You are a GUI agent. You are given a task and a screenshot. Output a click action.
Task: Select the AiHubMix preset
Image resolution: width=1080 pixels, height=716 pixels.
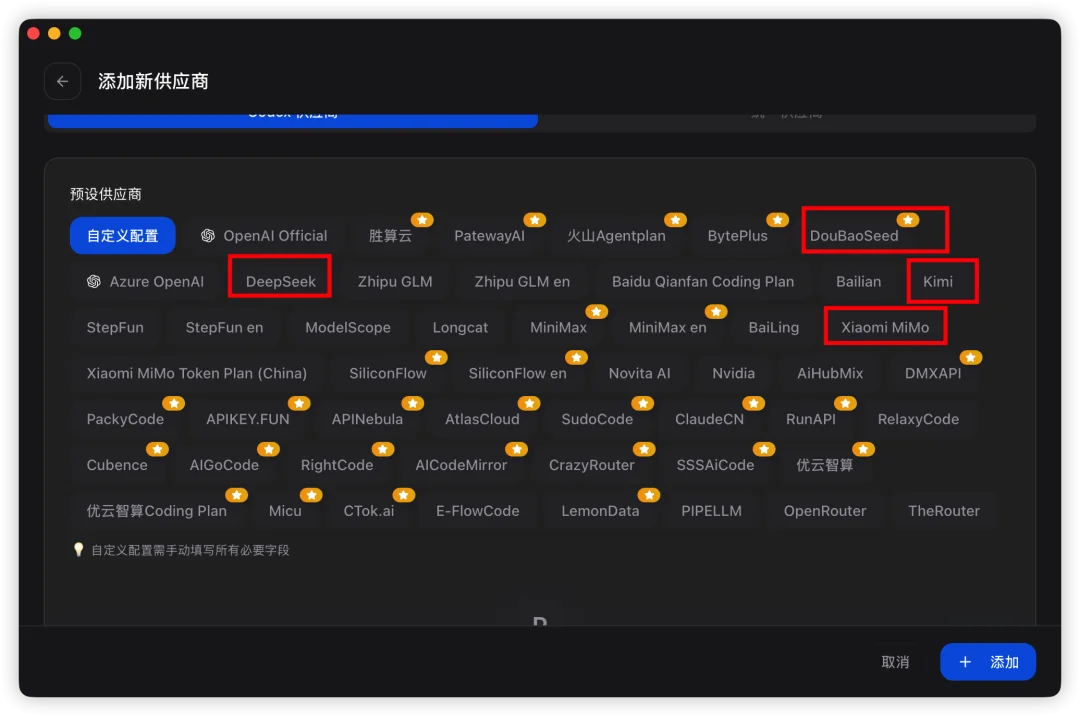click(x=830, y=373)
